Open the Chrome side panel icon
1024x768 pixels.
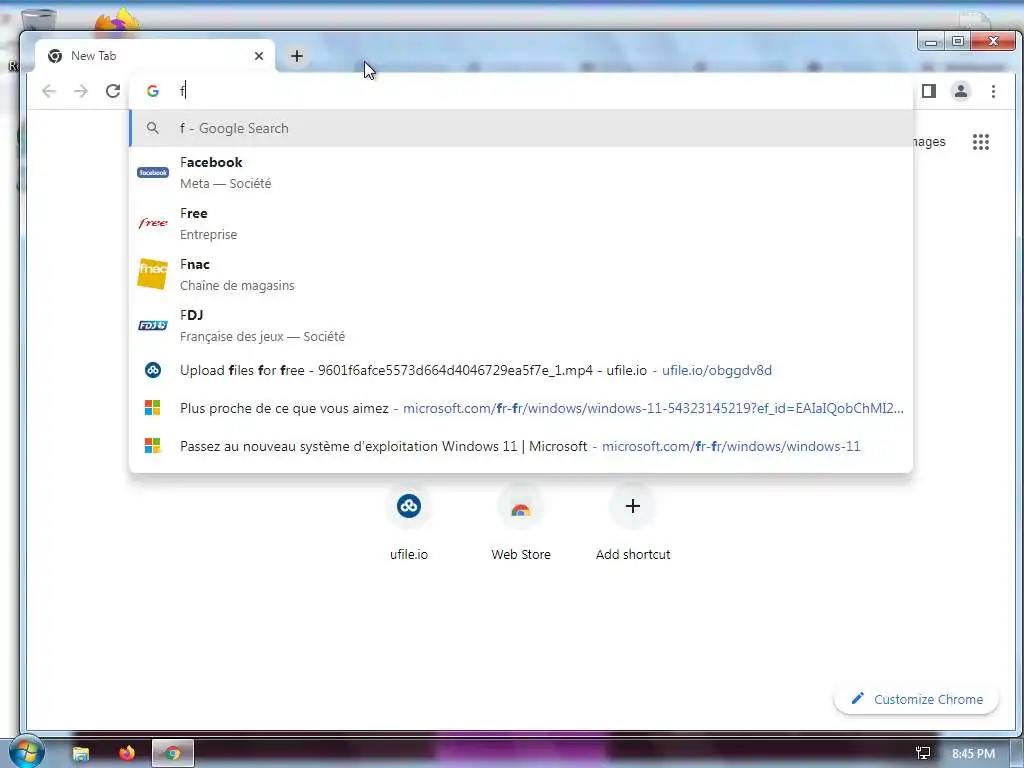click(x=929, y=91)
